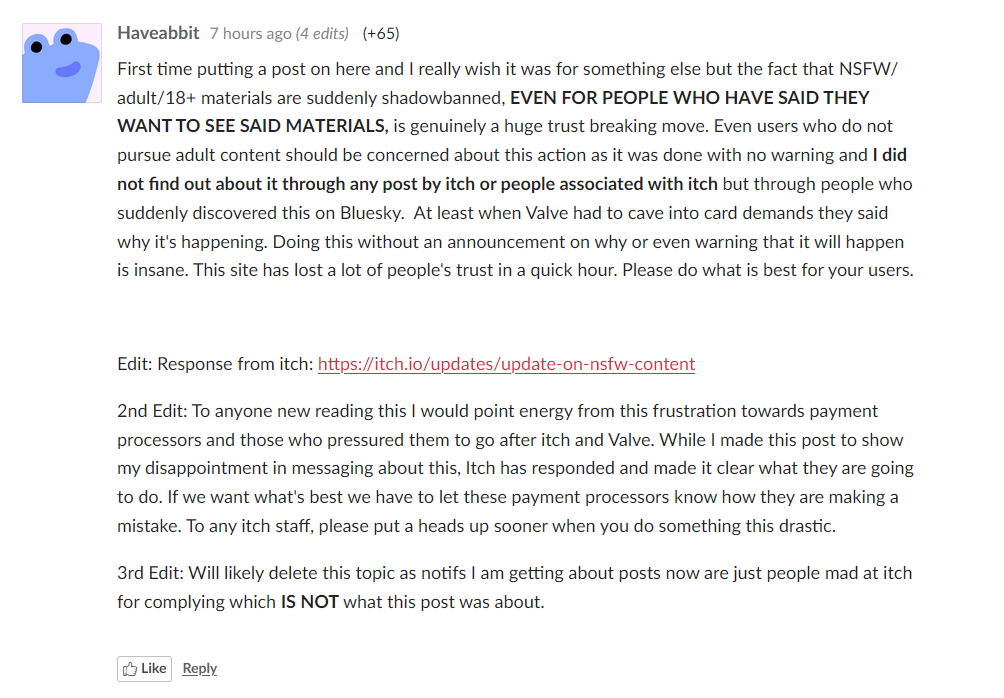This screenshot has width=1004, height=698.
Task: Click the '2nd Edit:' paragraph start
Action: coord(152,411)
